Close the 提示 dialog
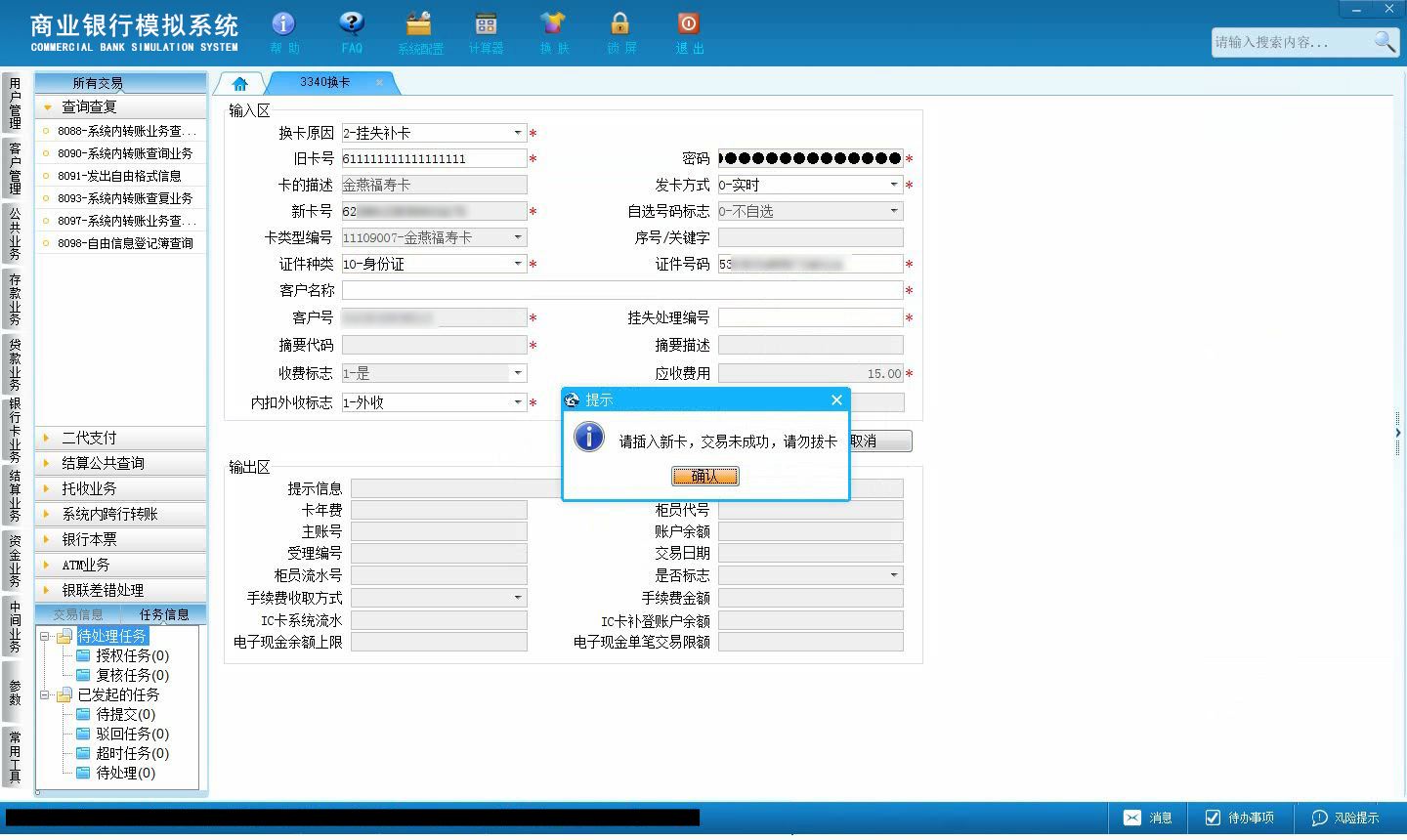This screenshot has width=1407, height=840. click(x=836, y=399)
